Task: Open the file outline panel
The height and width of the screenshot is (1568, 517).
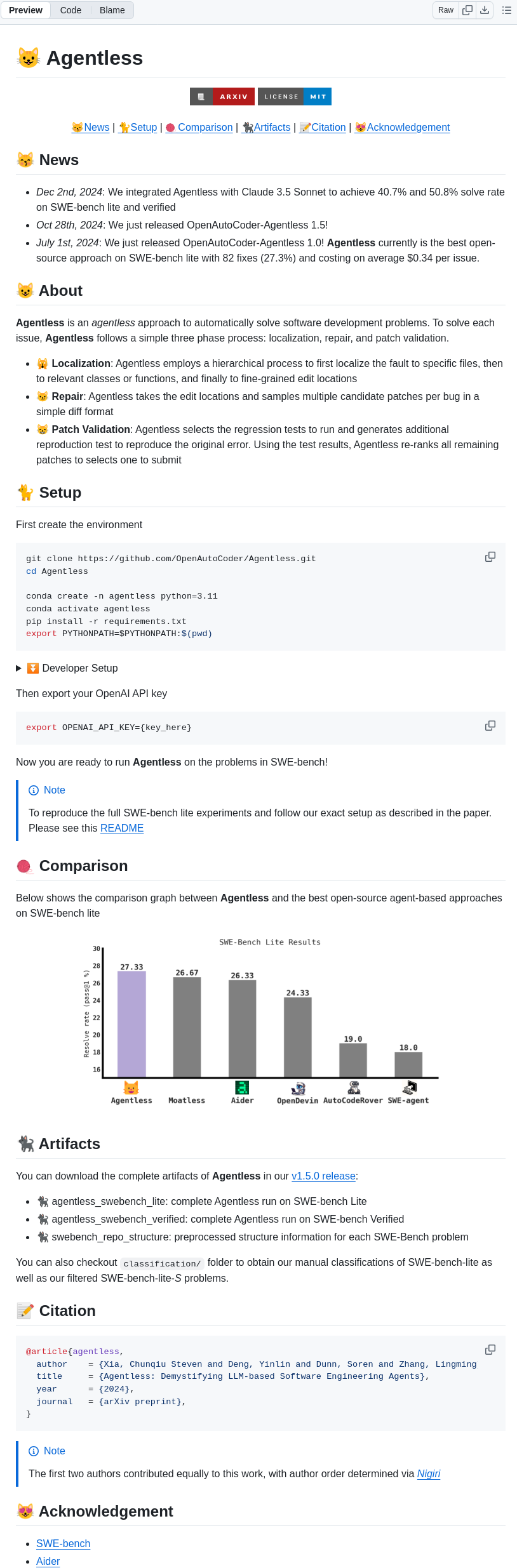Action: tap(506, 10)
